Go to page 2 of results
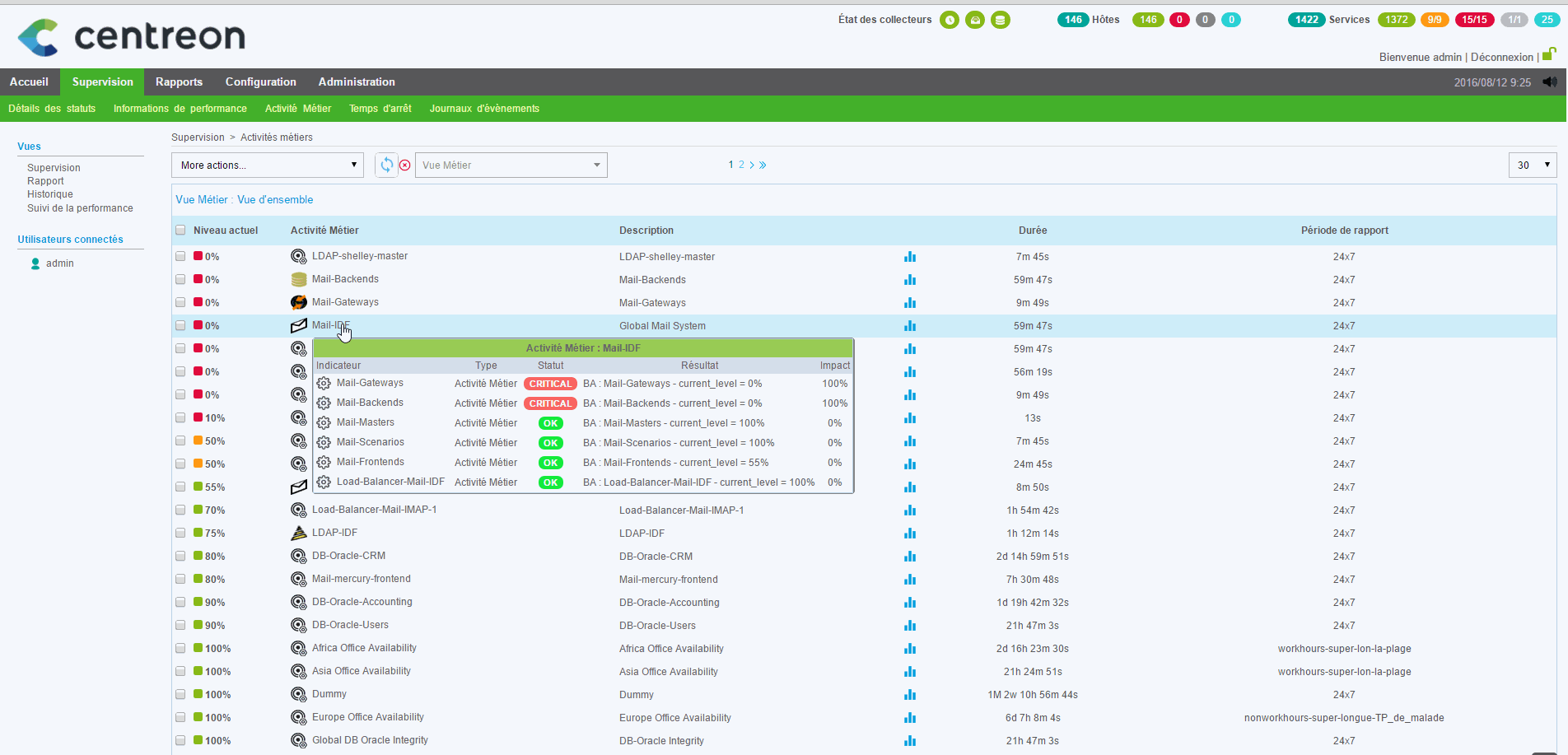 tap(741, 165)
